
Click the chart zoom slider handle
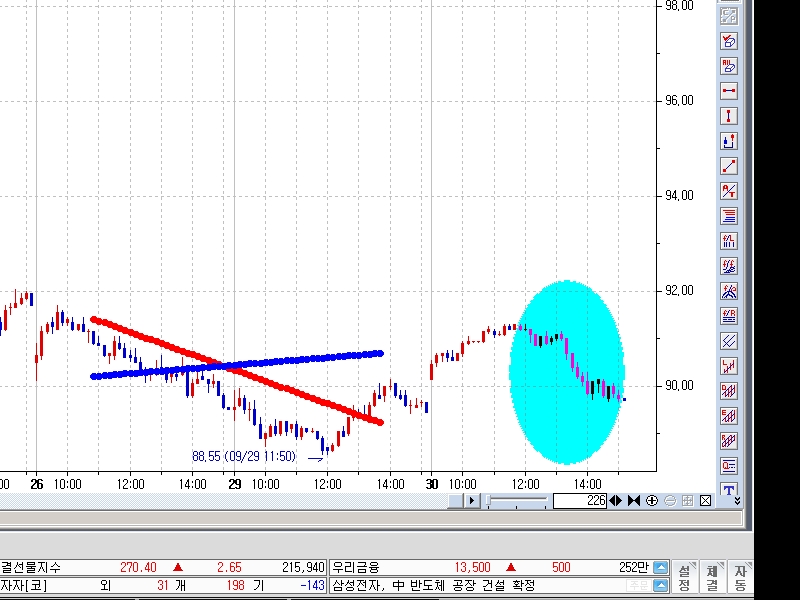point(490,500)
